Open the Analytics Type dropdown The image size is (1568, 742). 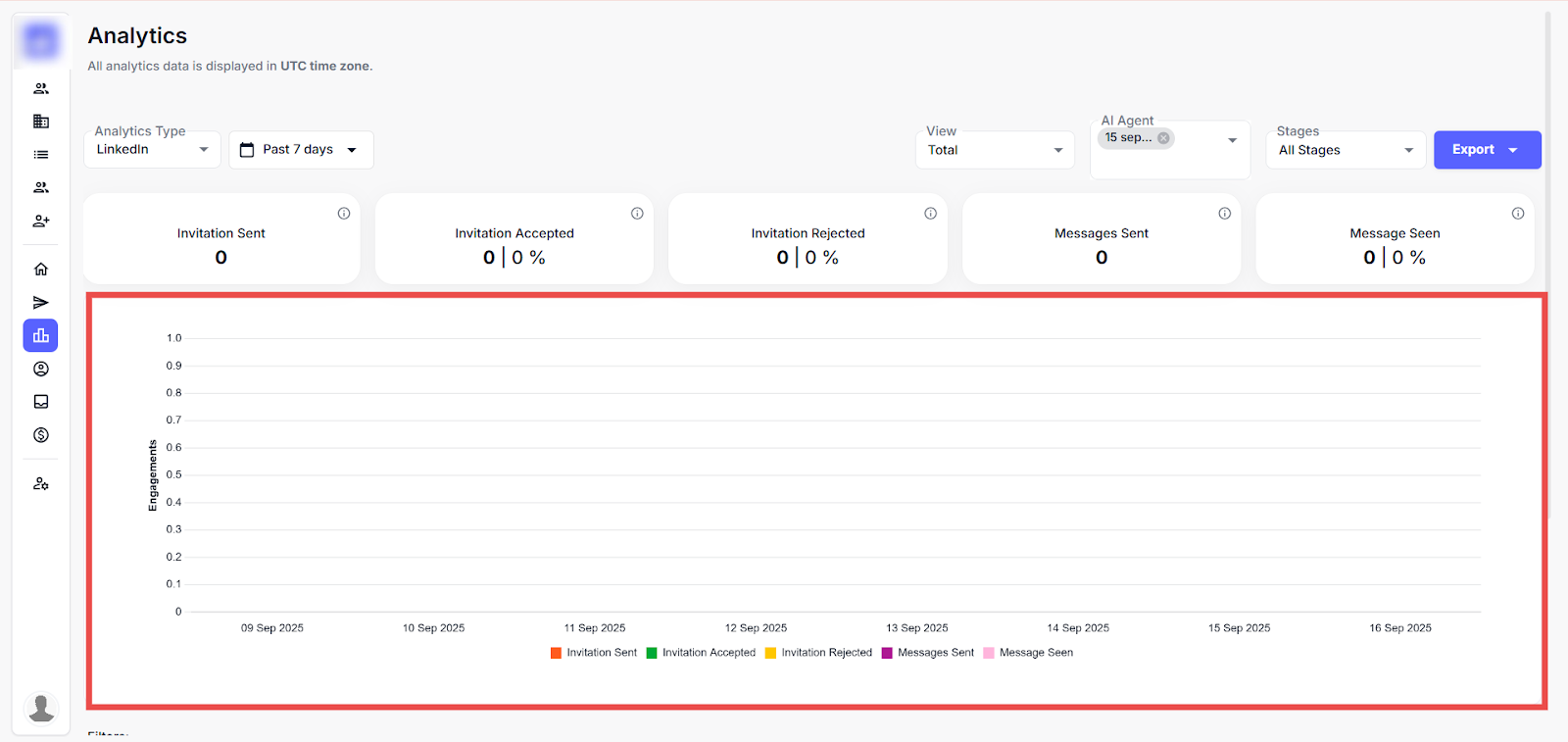coord(152,150)
